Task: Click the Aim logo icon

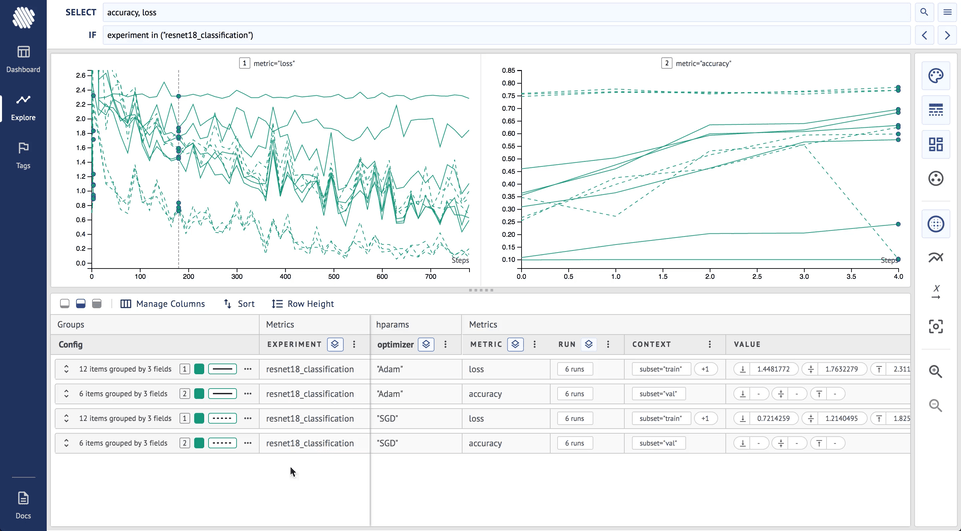Action: click(x=23, y=17)
